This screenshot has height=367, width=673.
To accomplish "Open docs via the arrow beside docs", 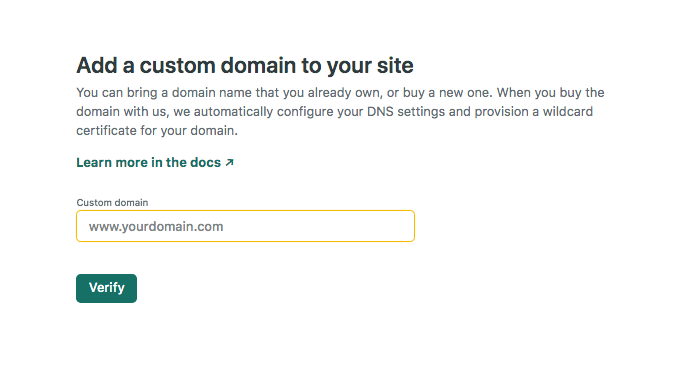I will (x=230, y=162).
